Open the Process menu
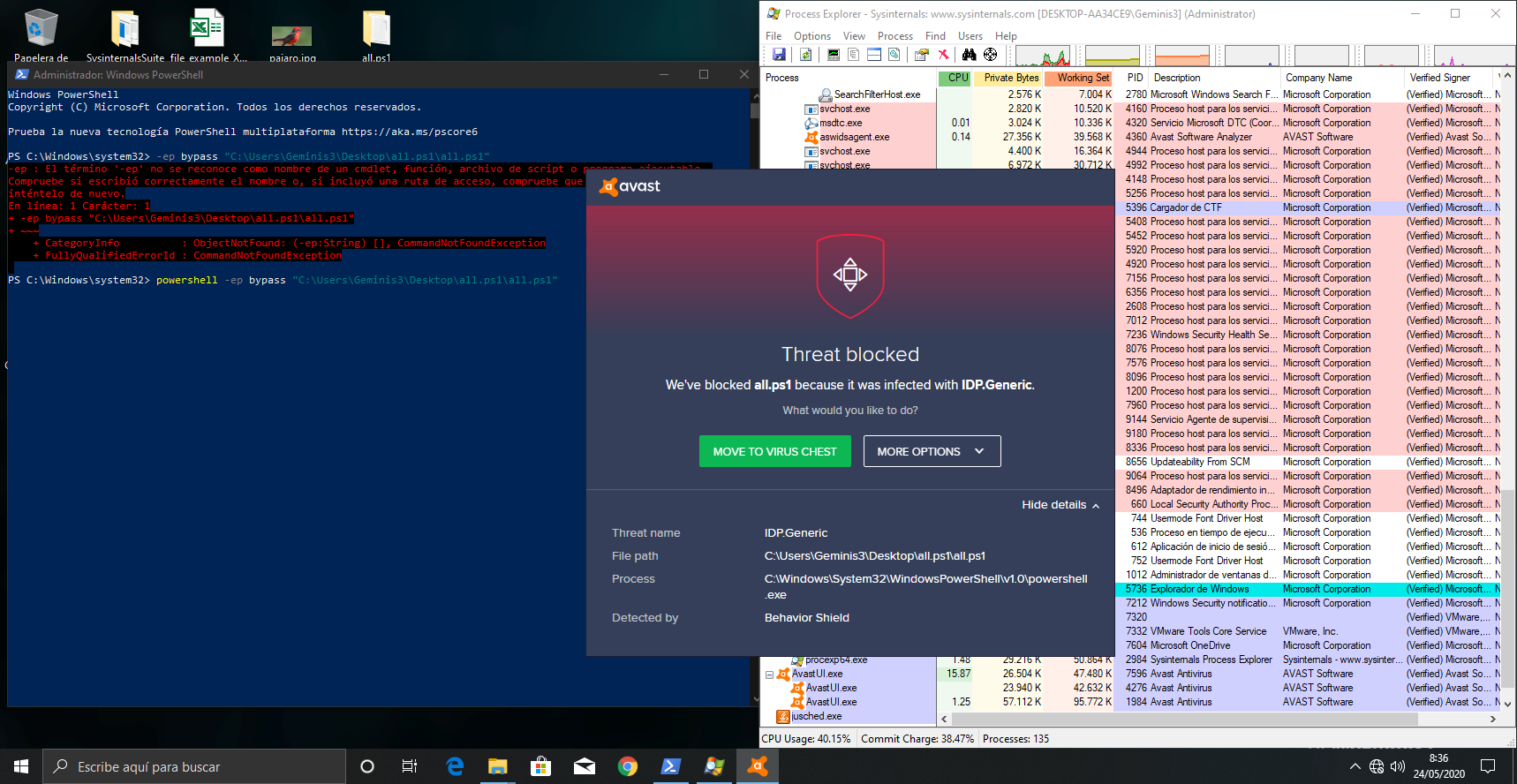 click(x=895, y=36)
